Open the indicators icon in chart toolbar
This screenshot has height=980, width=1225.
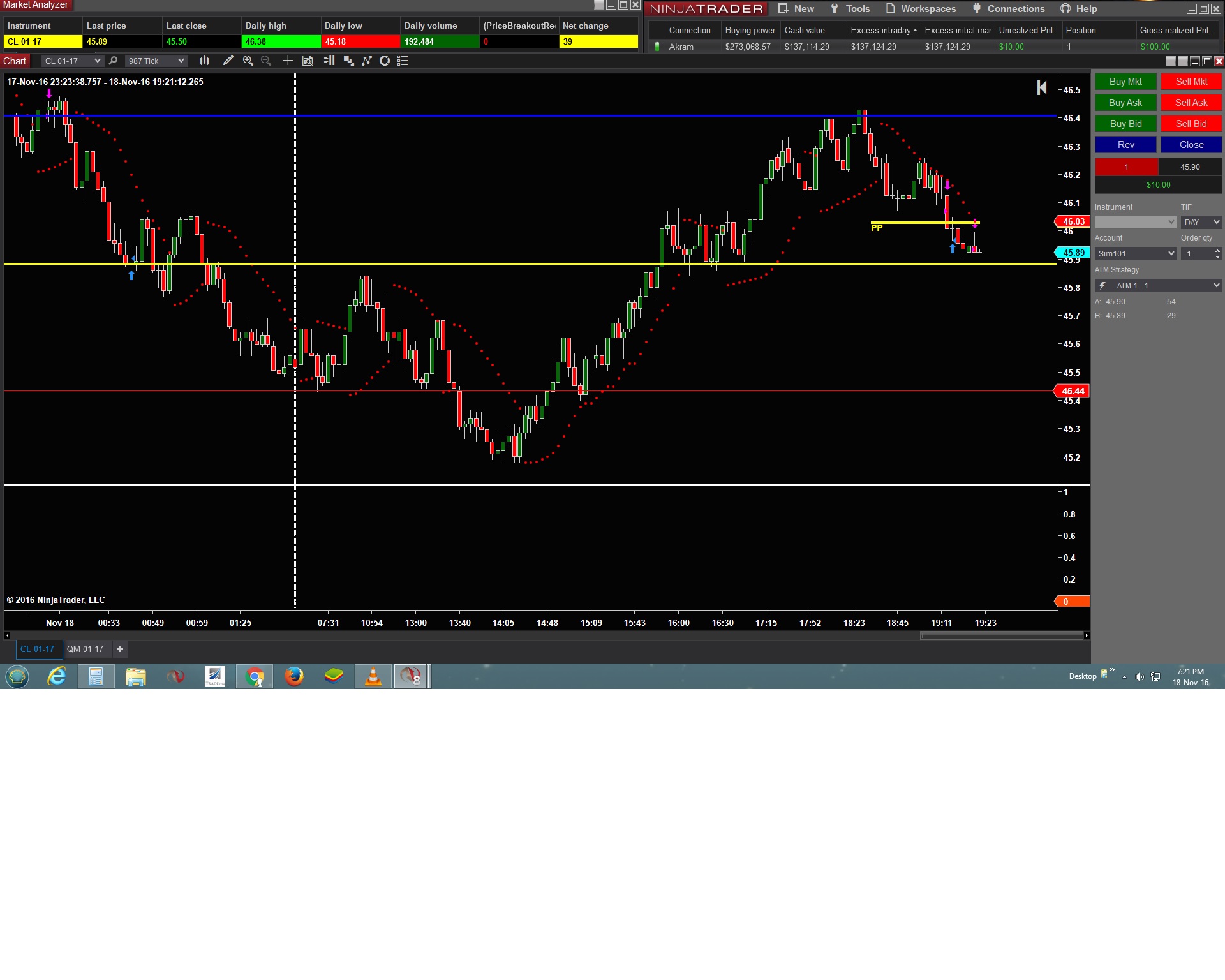367,61
